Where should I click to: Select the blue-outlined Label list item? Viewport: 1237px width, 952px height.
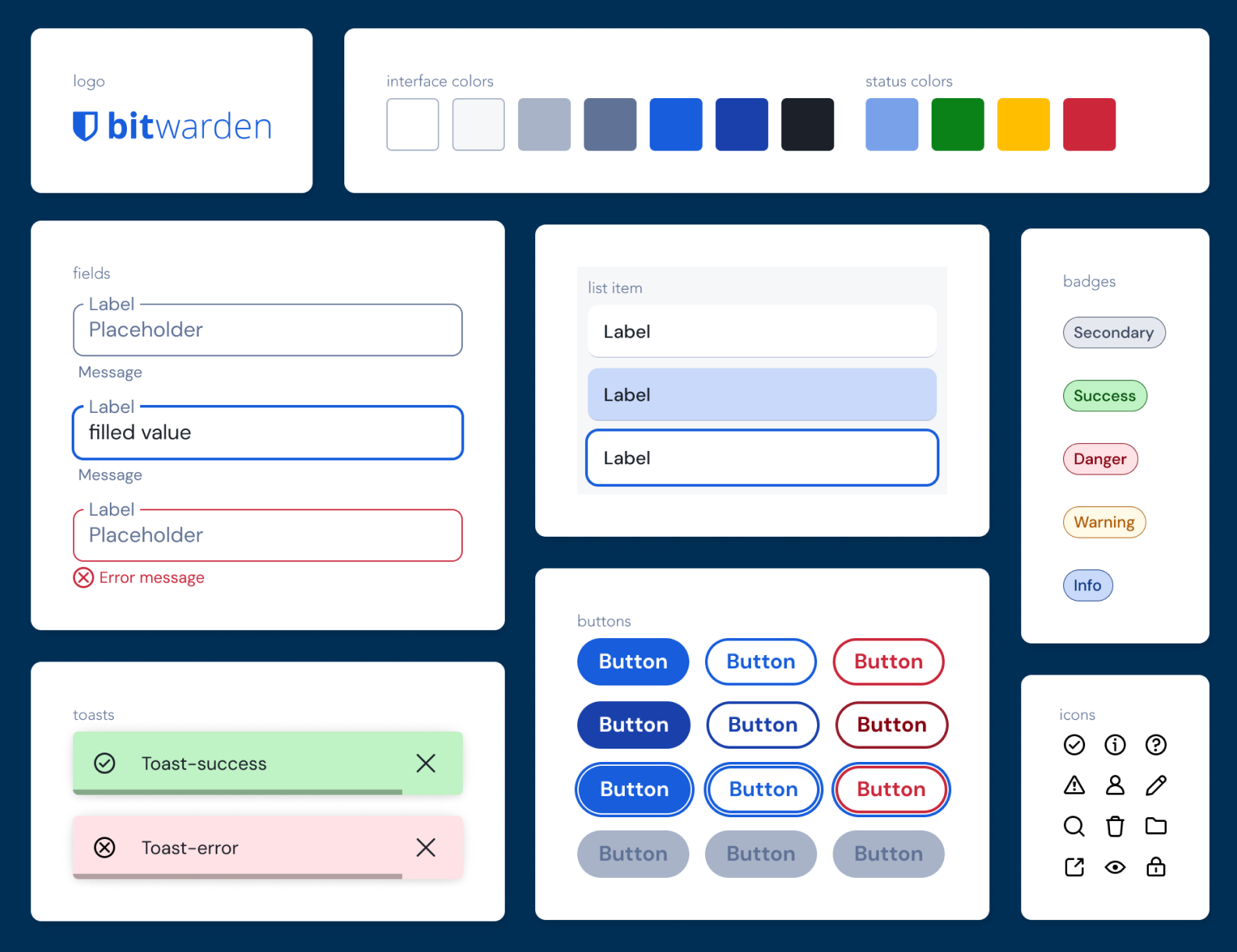click(762, 458)
